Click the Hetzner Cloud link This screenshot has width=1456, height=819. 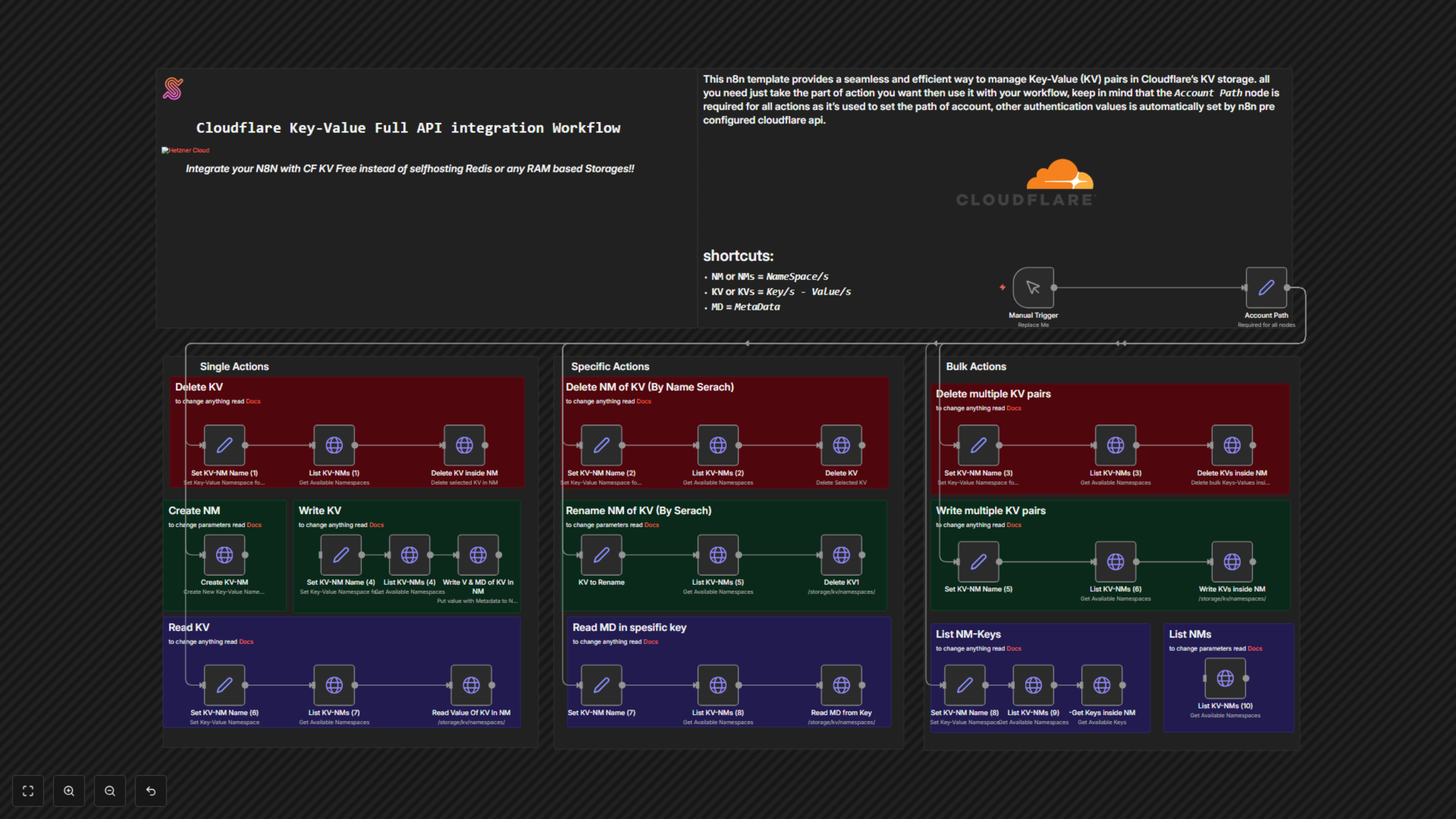pyautogui.click(x=186, y=150)
